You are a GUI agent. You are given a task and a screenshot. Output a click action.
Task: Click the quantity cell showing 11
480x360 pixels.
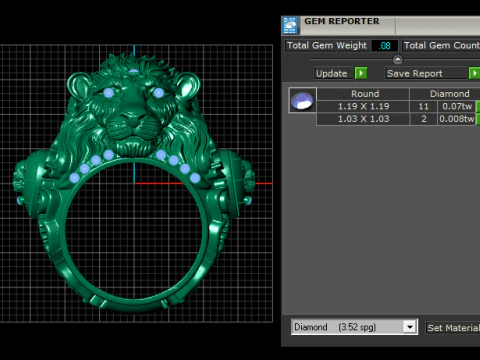[x=423, y=106]
